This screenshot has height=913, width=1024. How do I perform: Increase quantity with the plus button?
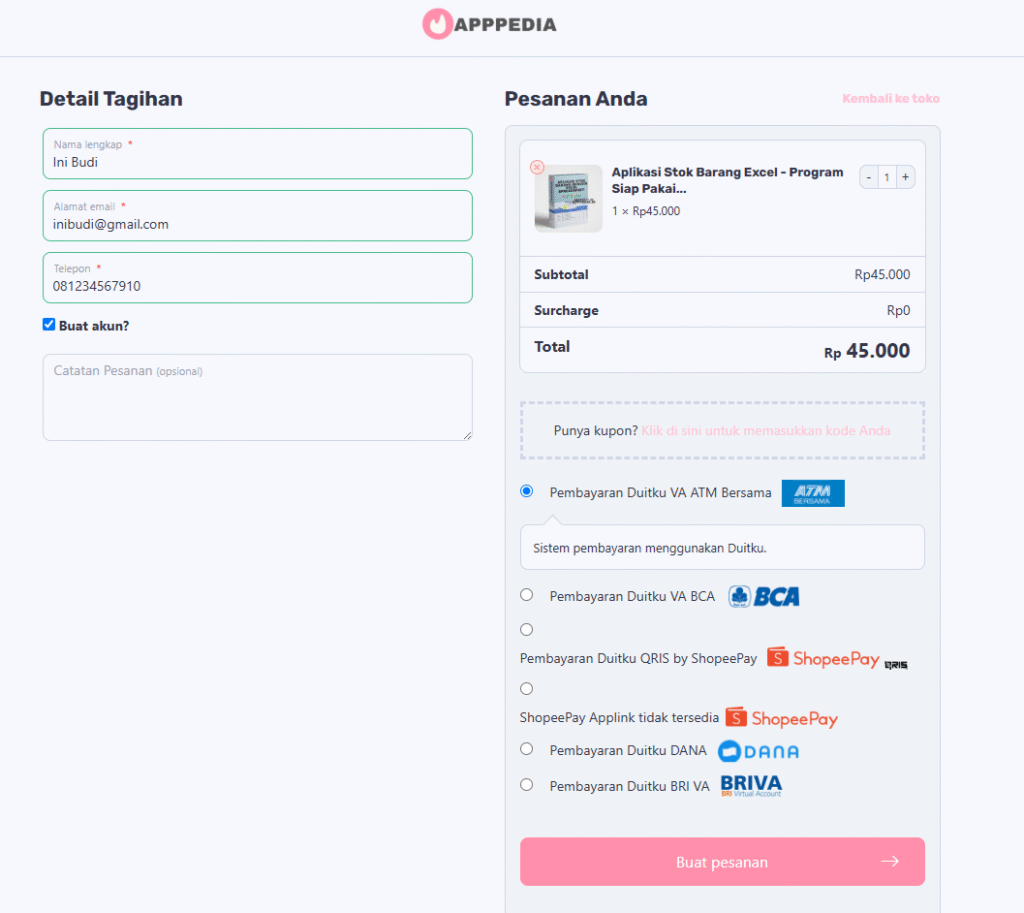coord(905,177)
